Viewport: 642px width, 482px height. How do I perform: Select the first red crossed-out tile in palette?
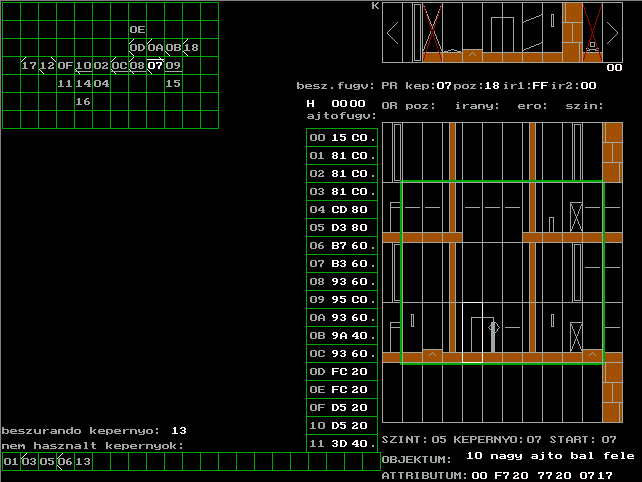[x=432, y=32]
